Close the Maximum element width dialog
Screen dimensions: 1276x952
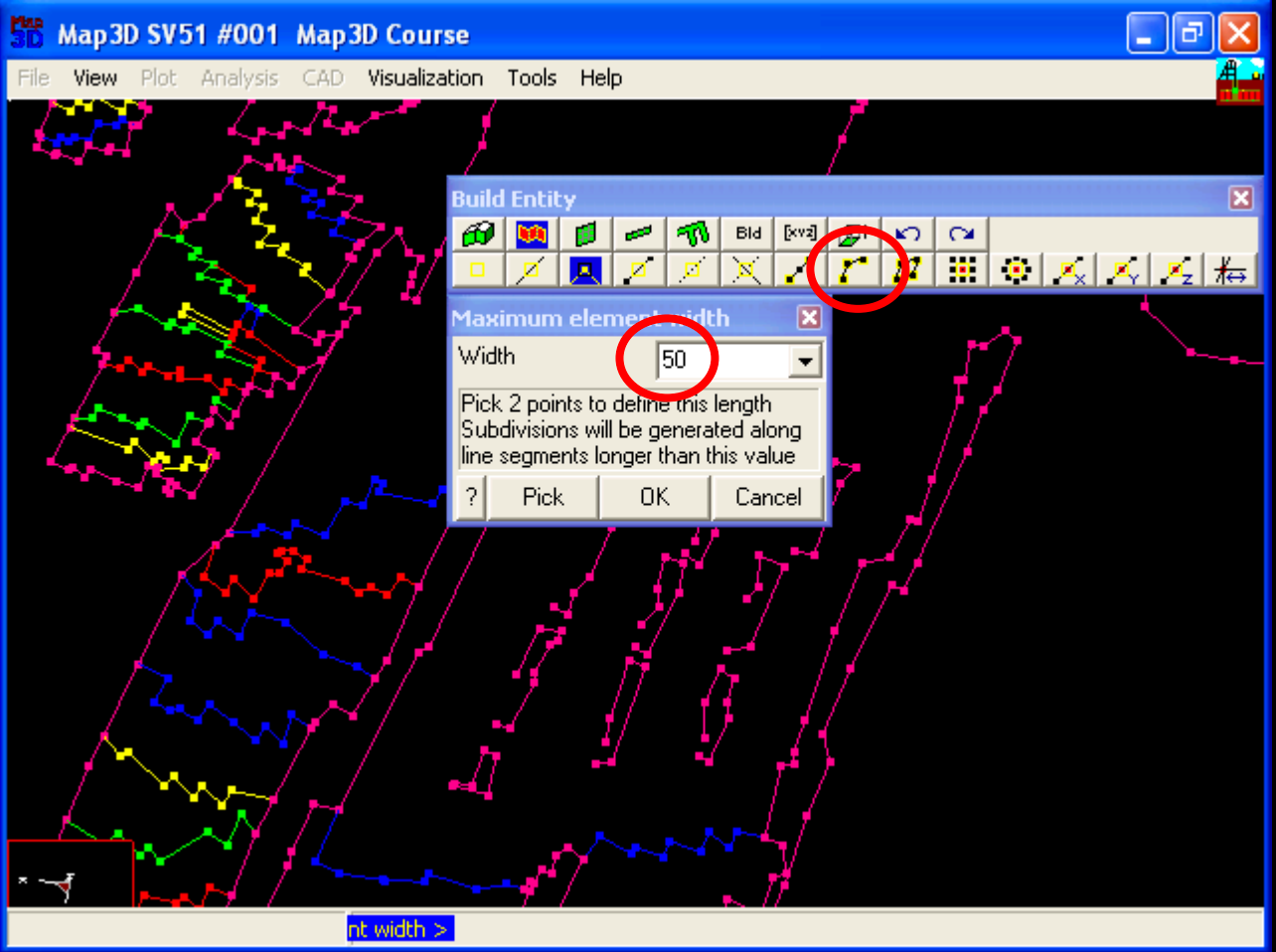[x=810, y=317]
